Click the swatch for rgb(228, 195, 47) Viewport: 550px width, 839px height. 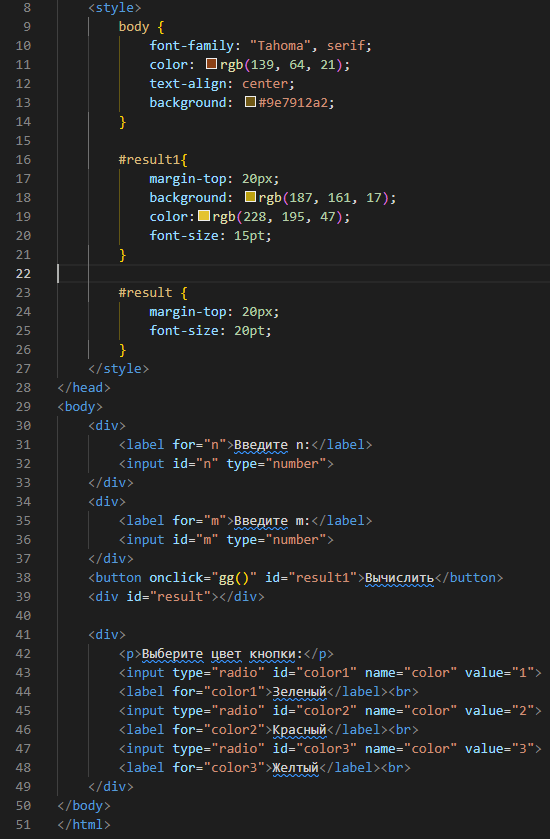pos(204,216)
